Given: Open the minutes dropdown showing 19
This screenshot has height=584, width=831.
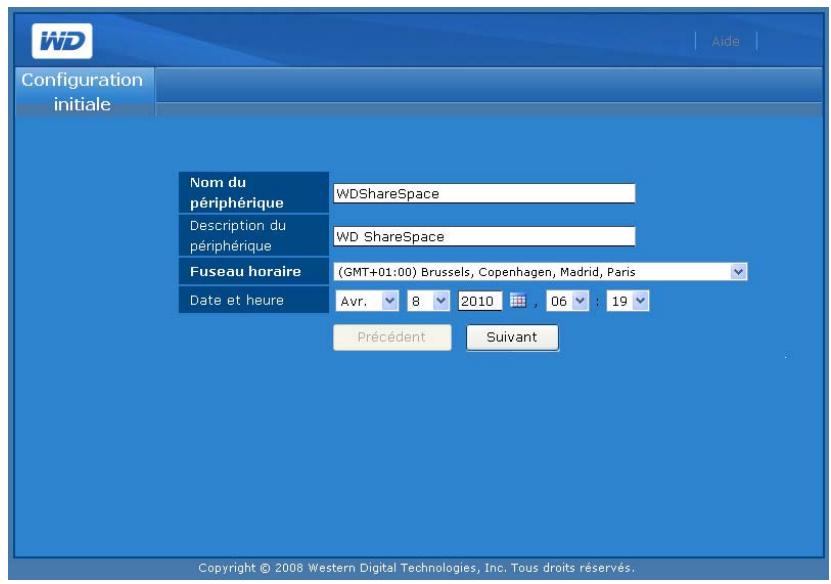Looking at the screenshot, I should [x=627, y=301].
